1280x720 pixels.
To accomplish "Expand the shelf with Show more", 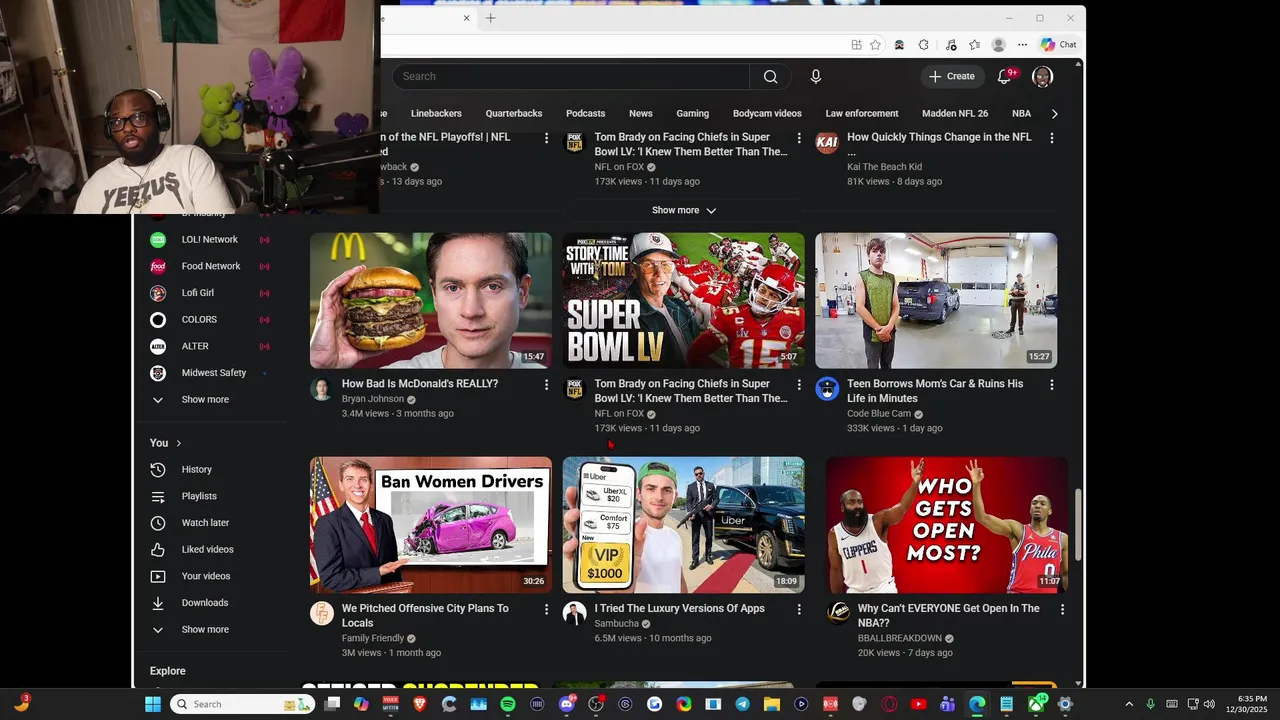I will click(684, 210).
